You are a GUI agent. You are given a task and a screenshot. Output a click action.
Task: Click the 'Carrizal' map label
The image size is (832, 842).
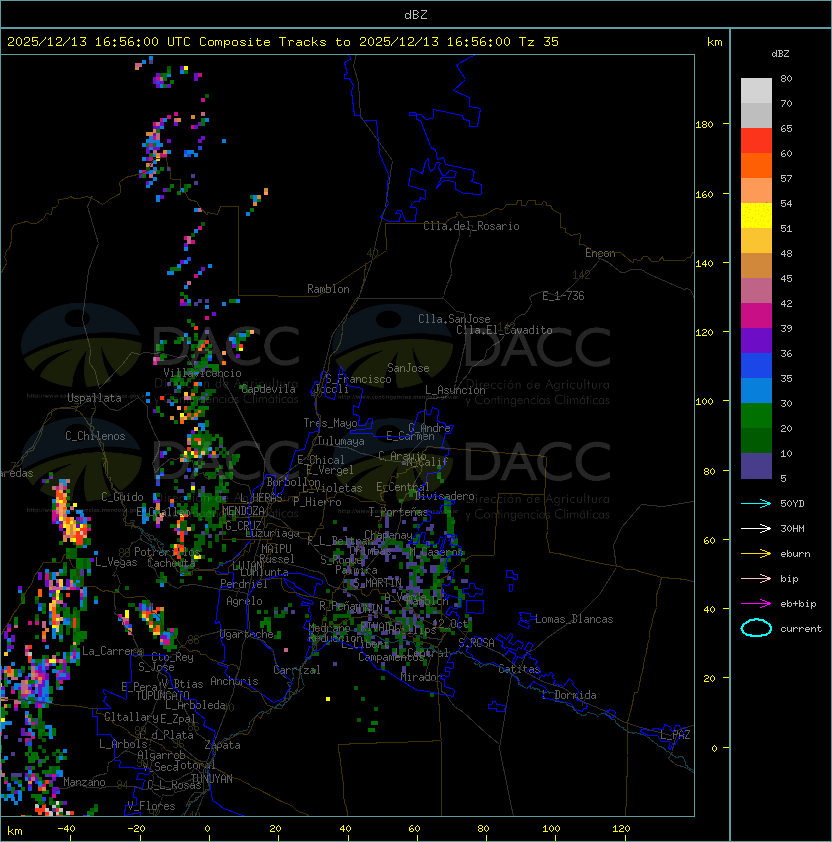click(297, 670)
